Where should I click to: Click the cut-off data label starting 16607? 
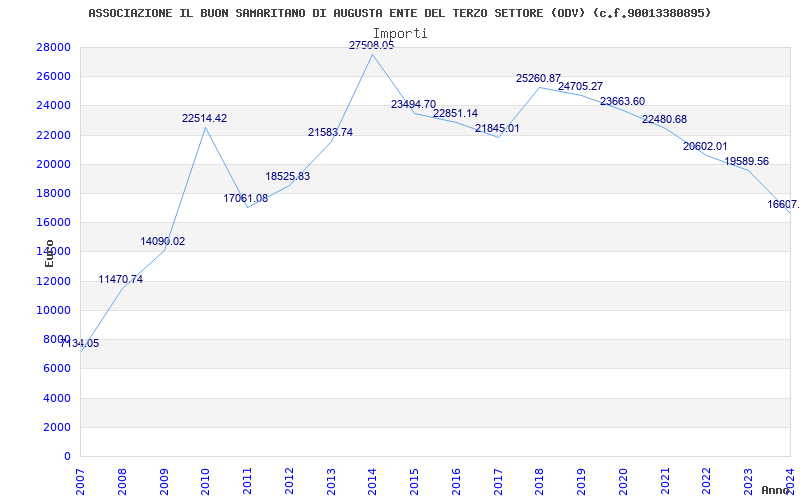(x=783, y=205)
